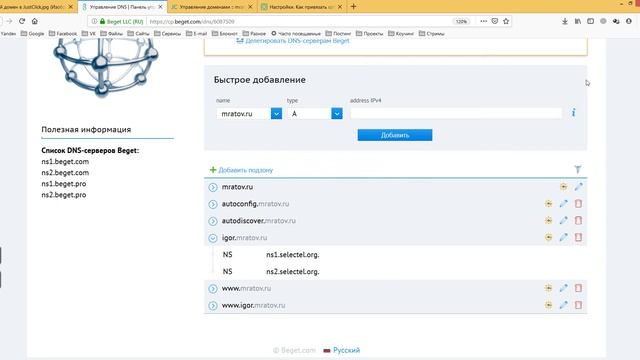Click ns1.beget.com in the DNS server list
Viewport: 640px width, 360px height.
pos(65,162)
